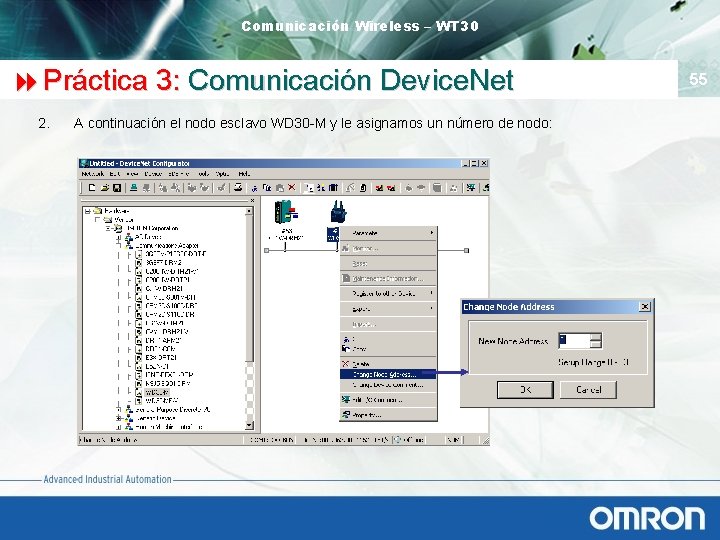Click the red X Delete toolbar icon
720x540 pixels.
tap(292, 187)
